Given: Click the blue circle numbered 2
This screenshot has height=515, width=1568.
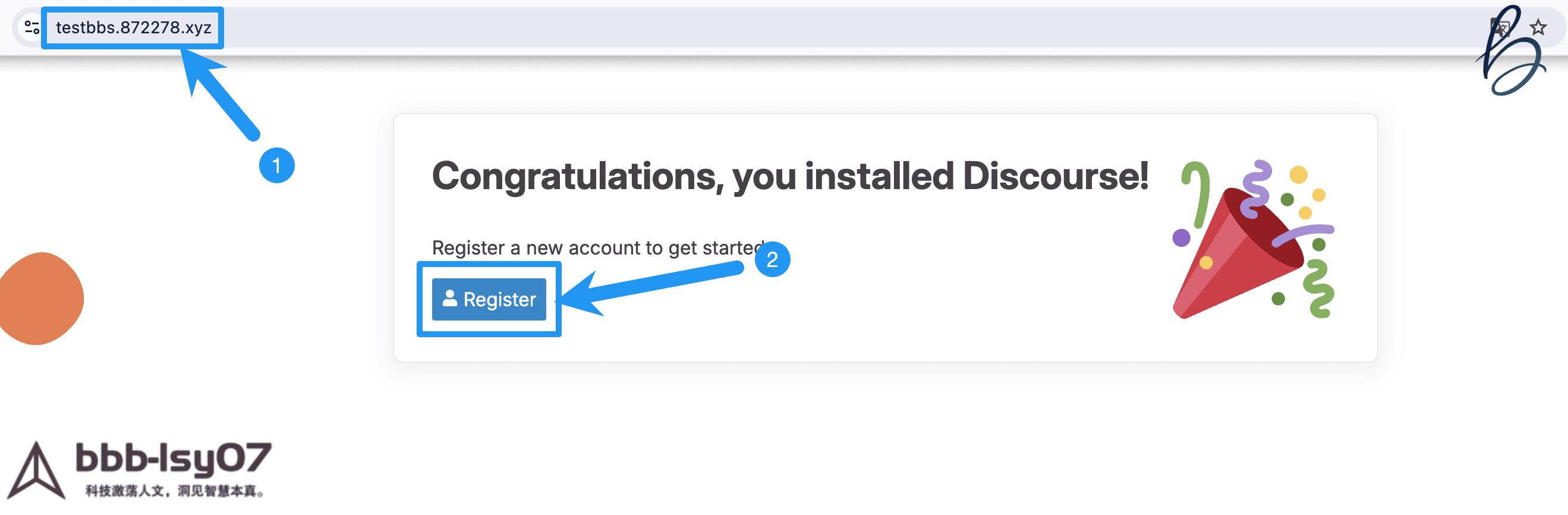Looking at the screenshot, I should pos(772,259).
